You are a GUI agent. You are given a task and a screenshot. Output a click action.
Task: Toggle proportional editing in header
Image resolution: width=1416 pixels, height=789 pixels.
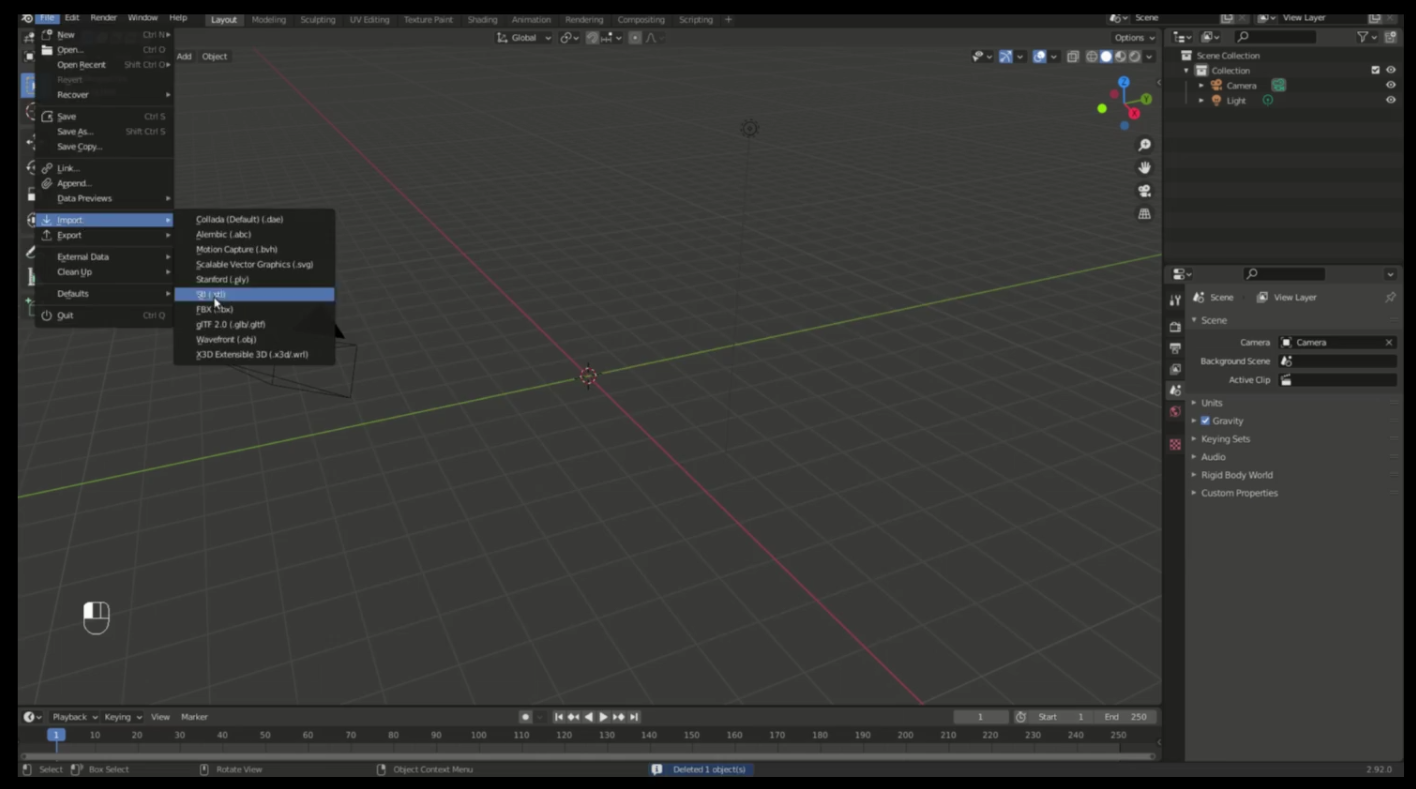(x=635, y=38)
